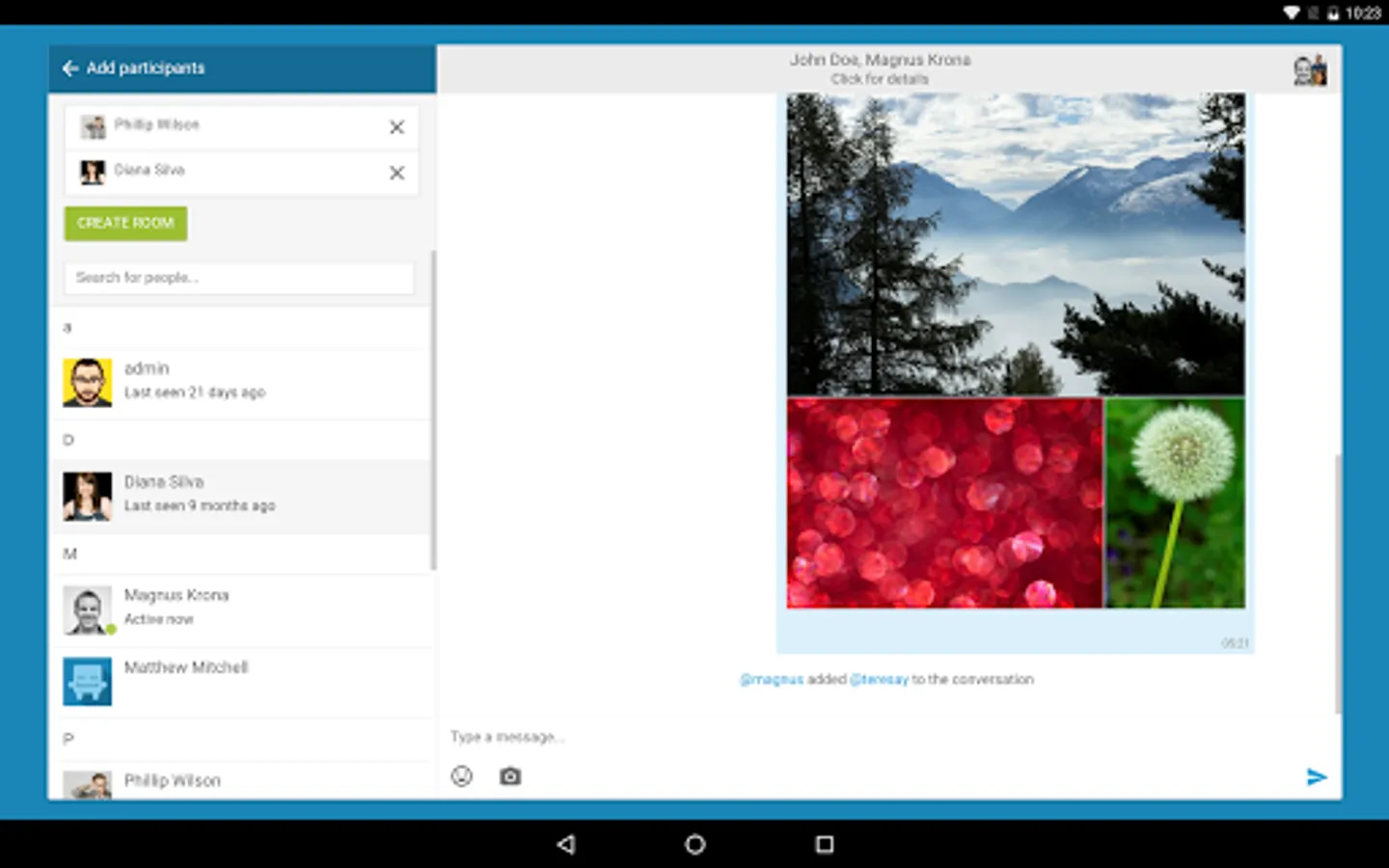
Task: Open the conversation details header
Action: [x=880, y=68]
